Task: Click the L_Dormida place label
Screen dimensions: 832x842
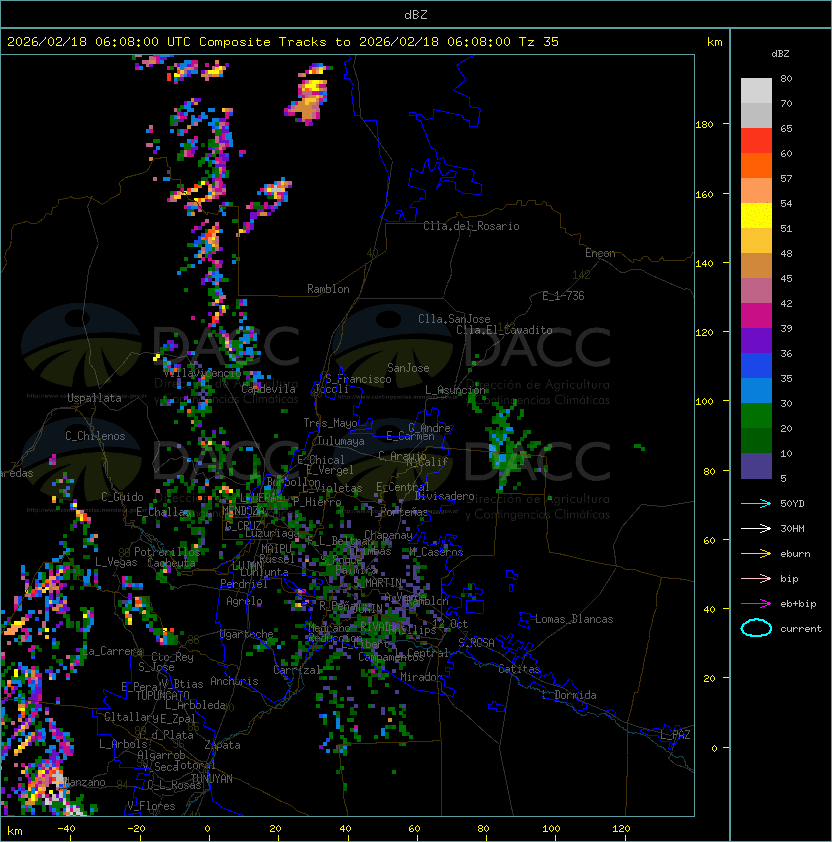Action: [x=569, y=695]
